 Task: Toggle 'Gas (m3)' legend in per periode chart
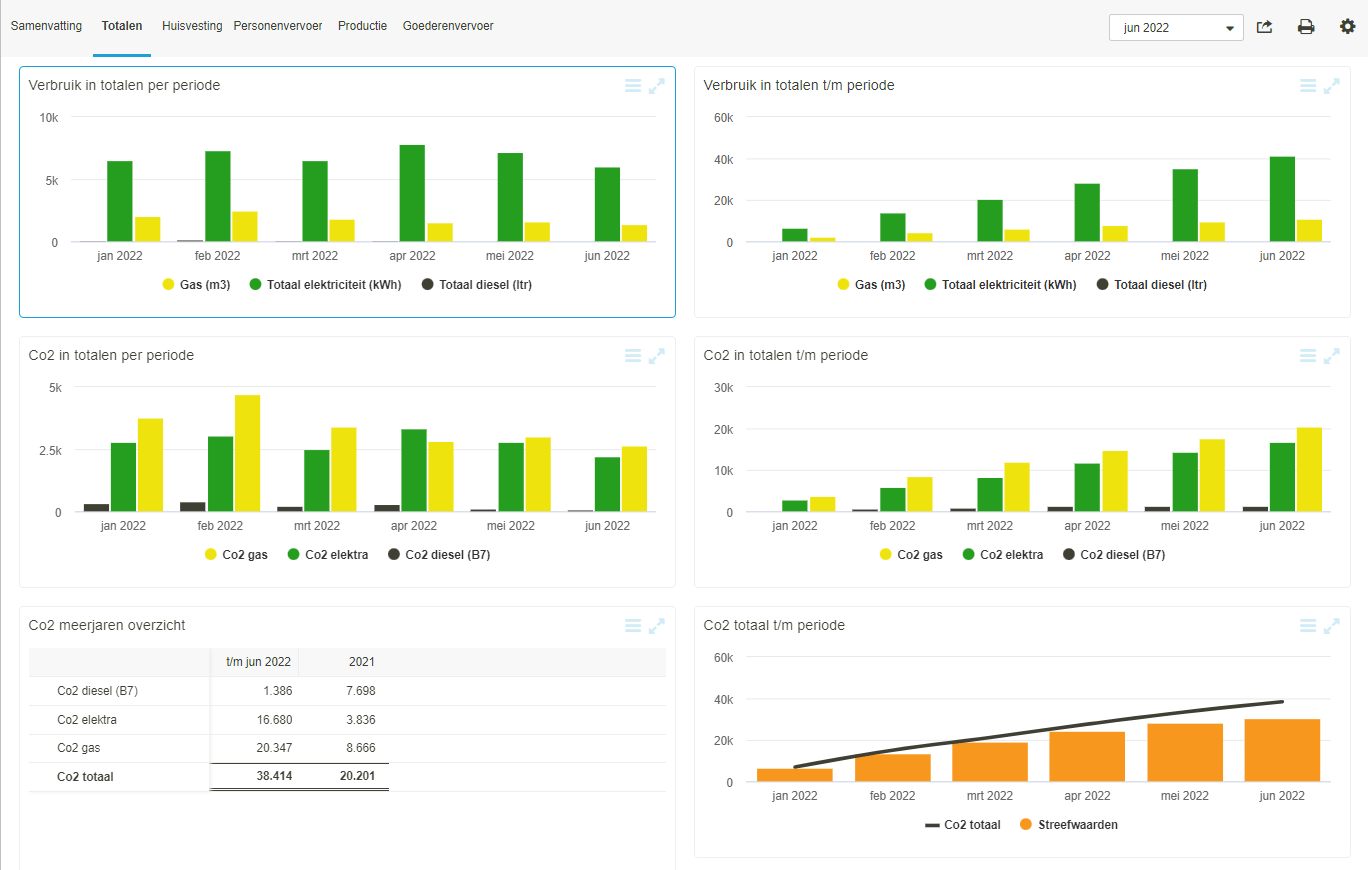[197, 285]
